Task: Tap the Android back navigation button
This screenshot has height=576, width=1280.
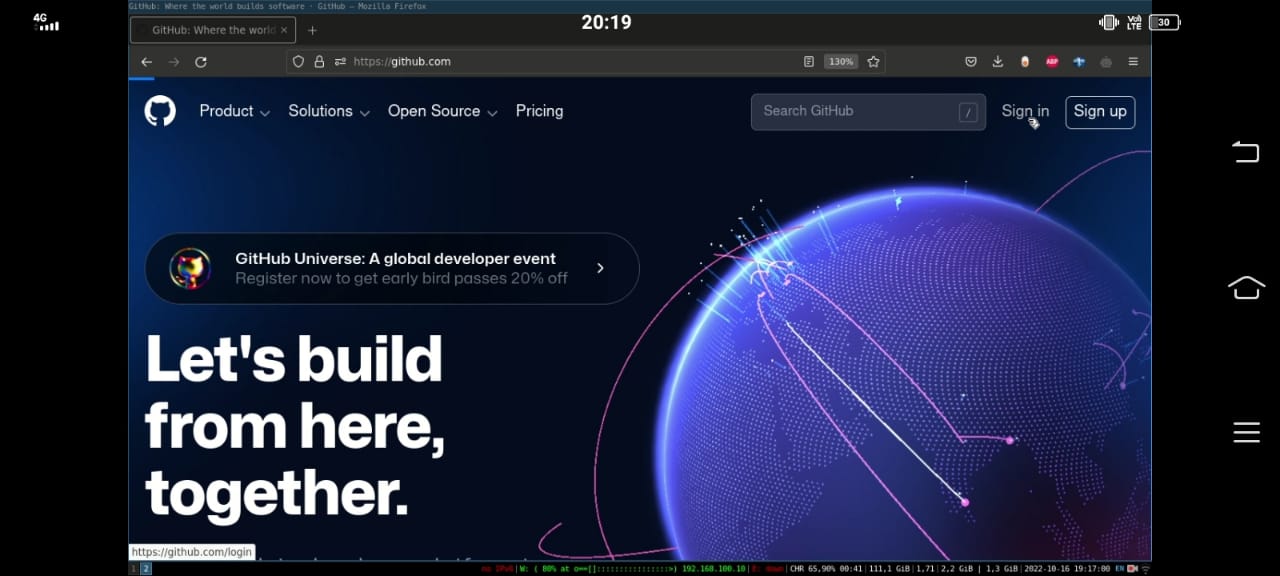Action: pos(1246,152)
